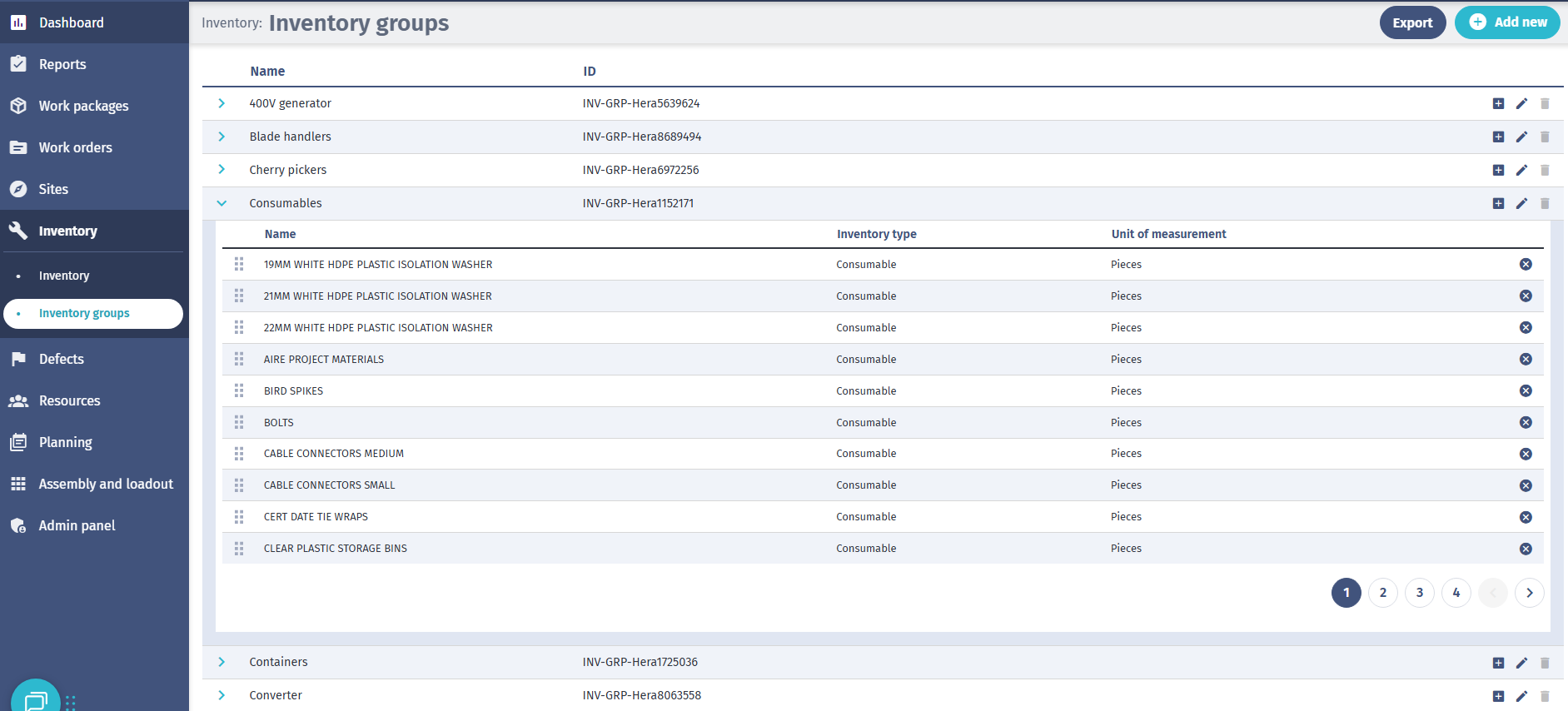
Task: Select the Inventory submenu item
Action: click(x=64, y=276)
